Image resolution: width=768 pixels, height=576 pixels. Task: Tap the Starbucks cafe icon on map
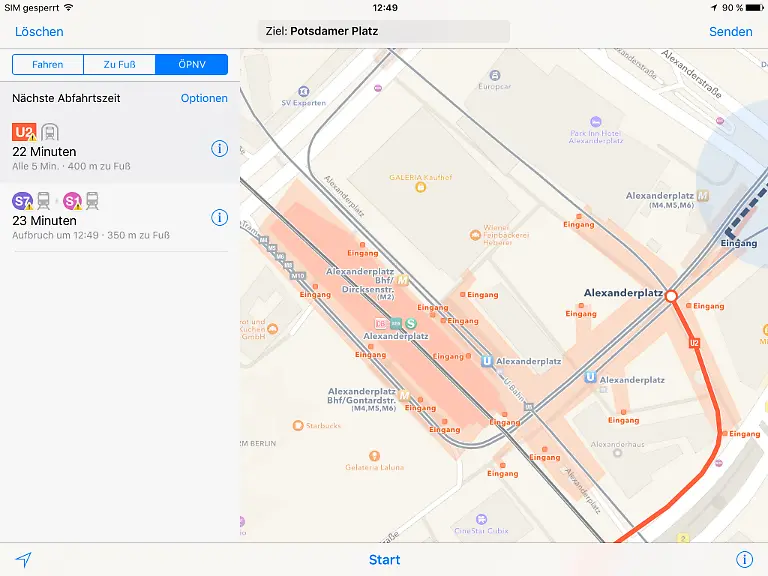pyautogui.click(x=298, y=426)
